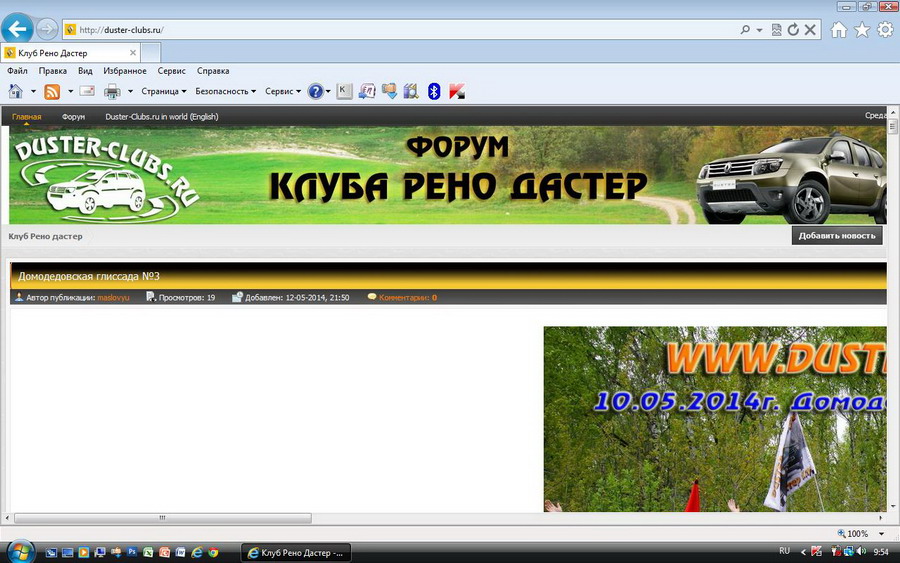Image resolution: width=900 pixels, height=563 pixels.
Task: Open Favorites via the star icon
Action: point(862,30)
